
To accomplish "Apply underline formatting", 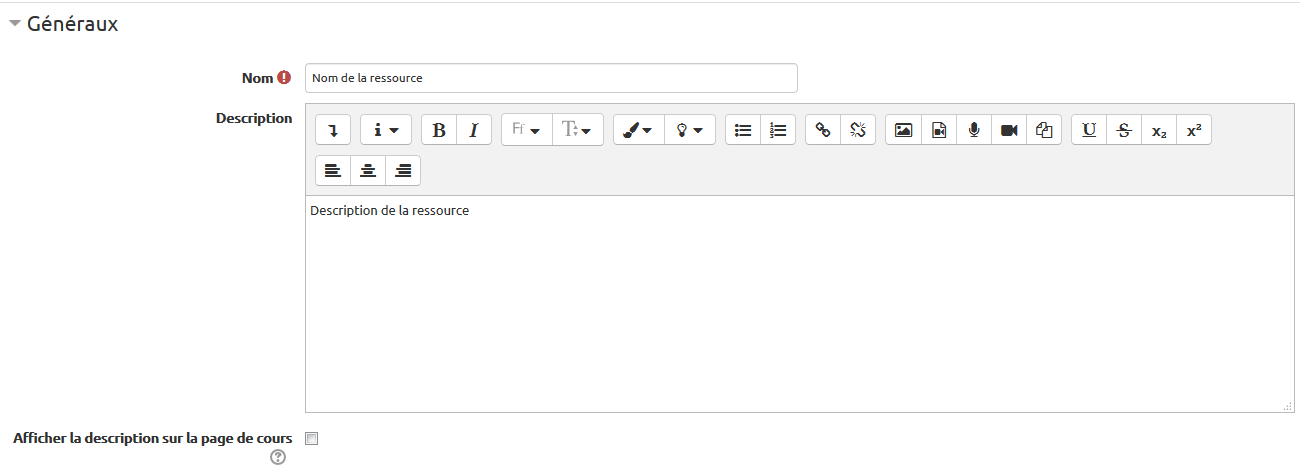I will (x=1089, y=130).
